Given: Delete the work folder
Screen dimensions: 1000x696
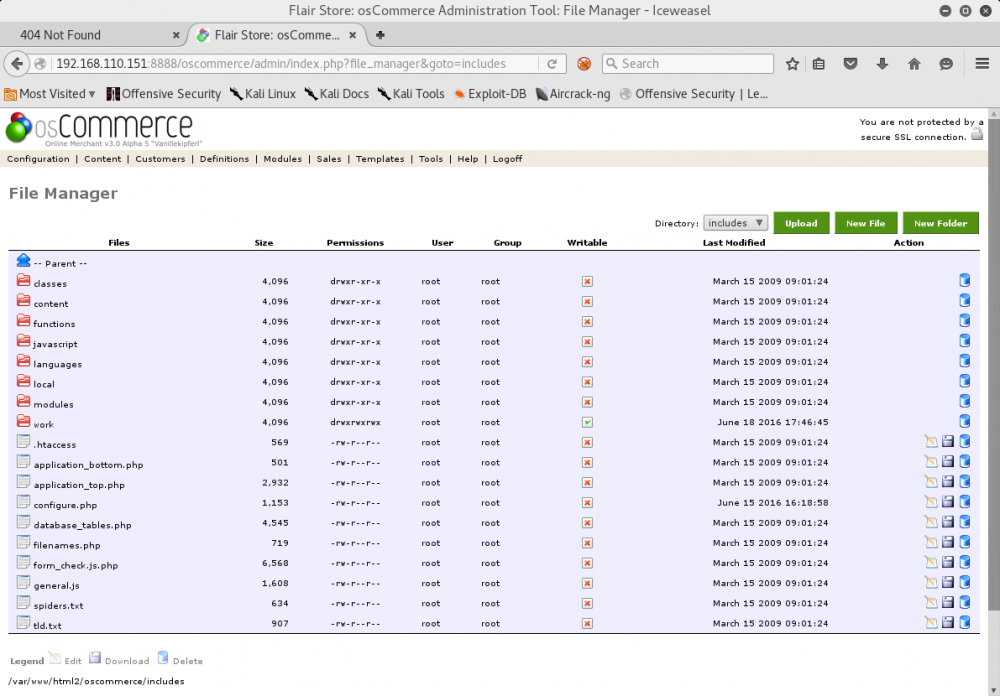Looking at the screenshot, I should pos(965,422).
